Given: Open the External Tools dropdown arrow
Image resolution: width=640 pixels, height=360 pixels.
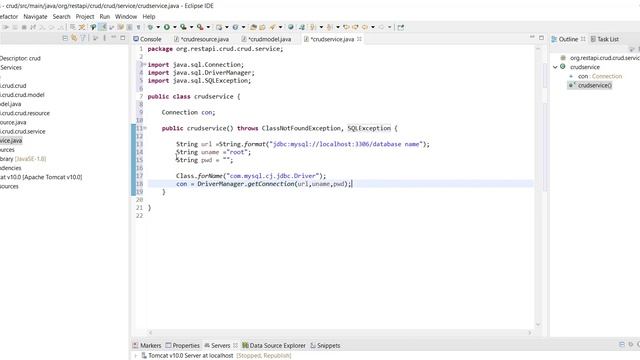Looking at the screenshot, I should coord(208,27).
